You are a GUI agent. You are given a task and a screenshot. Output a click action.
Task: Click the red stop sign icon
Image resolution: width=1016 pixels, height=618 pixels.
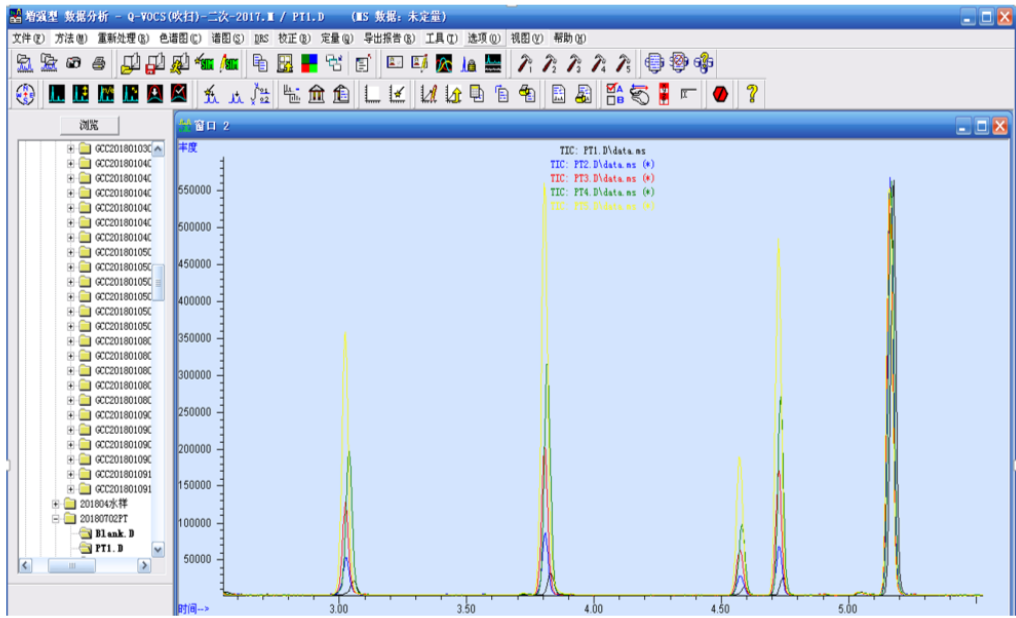click(720, 95)
